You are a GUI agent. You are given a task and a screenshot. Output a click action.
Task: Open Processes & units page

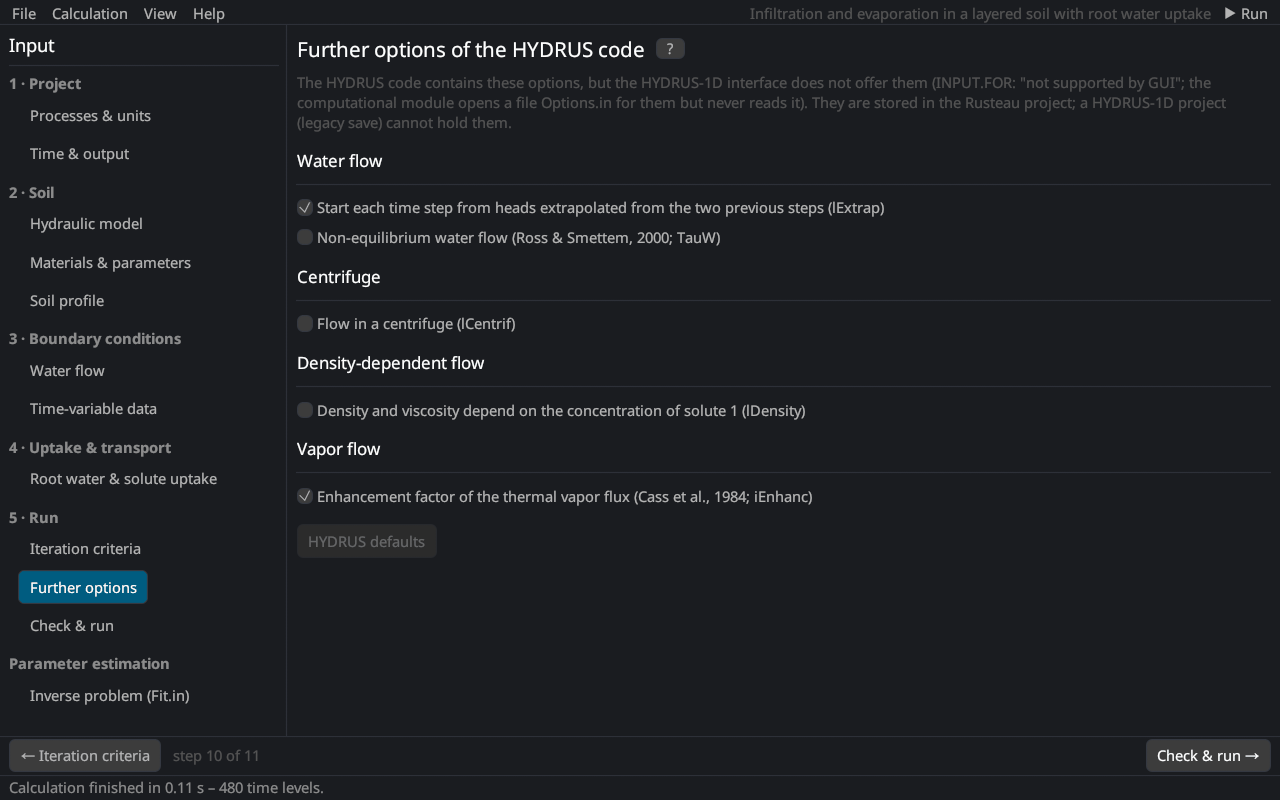pyautogui.click(x=90, y=116)
